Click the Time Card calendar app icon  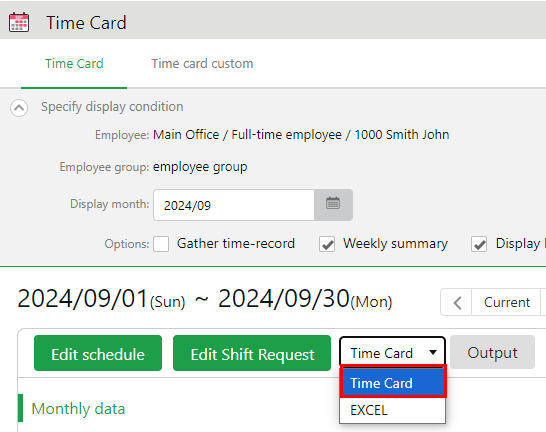(19, 23)
